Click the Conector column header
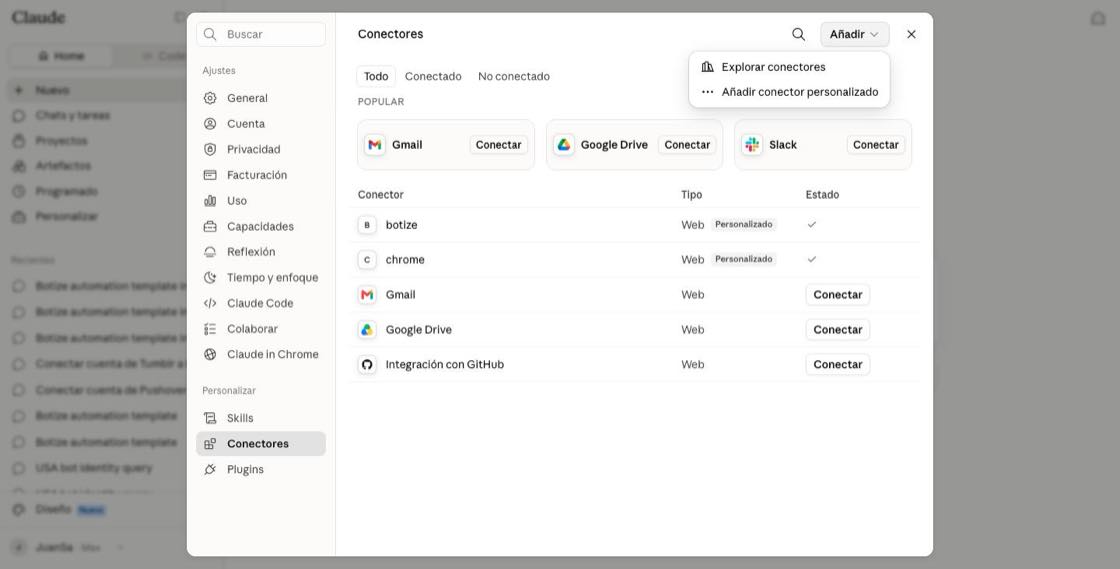 (x=381, y=195)
